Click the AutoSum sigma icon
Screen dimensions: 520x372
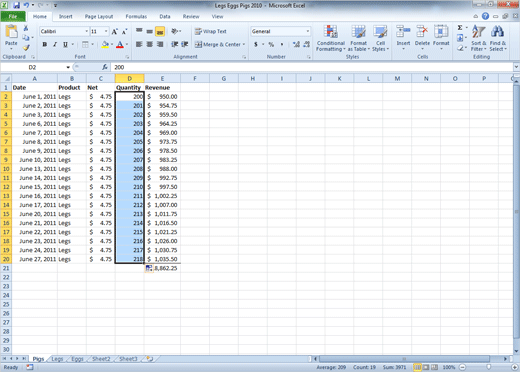tap(460, 28)
